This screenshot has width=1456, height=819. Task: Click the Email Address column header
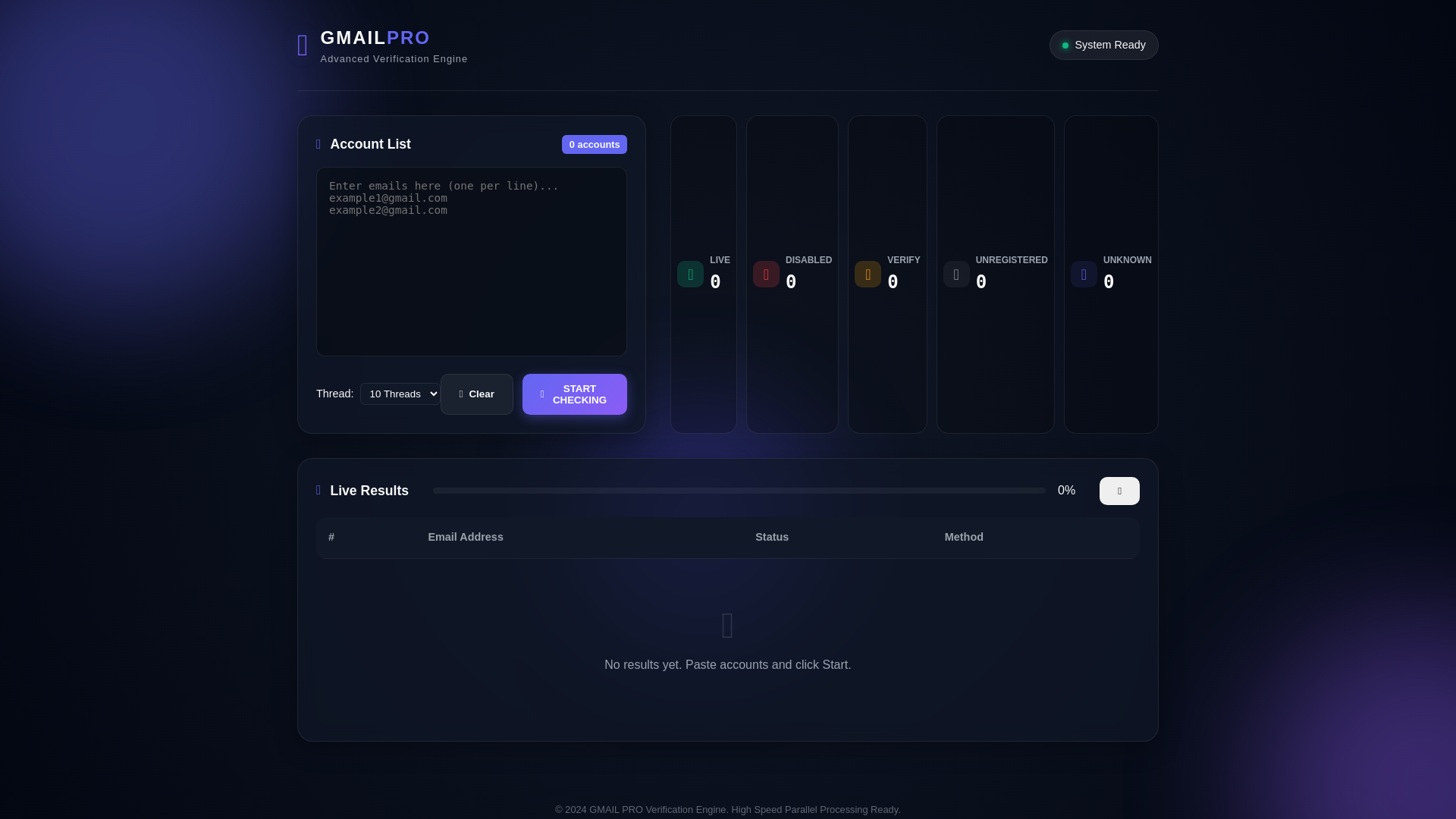point(466,537)
